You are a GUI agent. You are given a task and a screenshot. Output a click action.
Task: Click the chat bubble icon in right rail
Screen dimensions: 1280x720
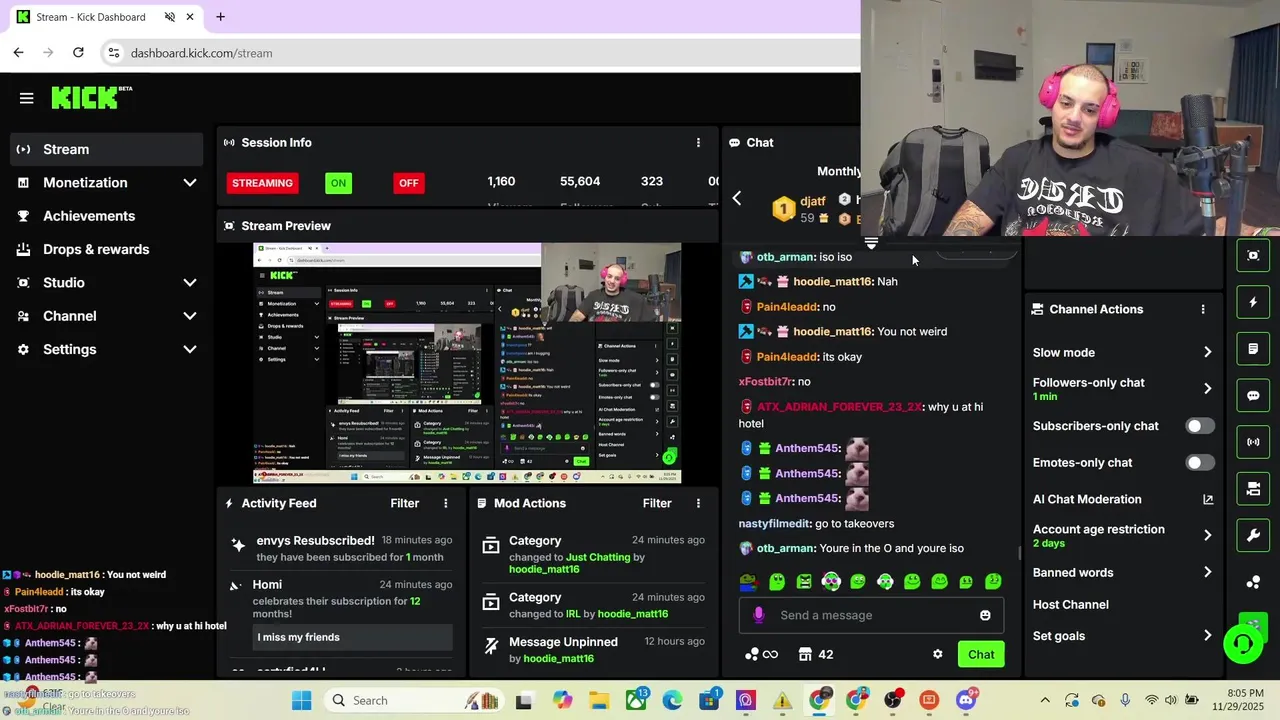(x=1253, y=395)
